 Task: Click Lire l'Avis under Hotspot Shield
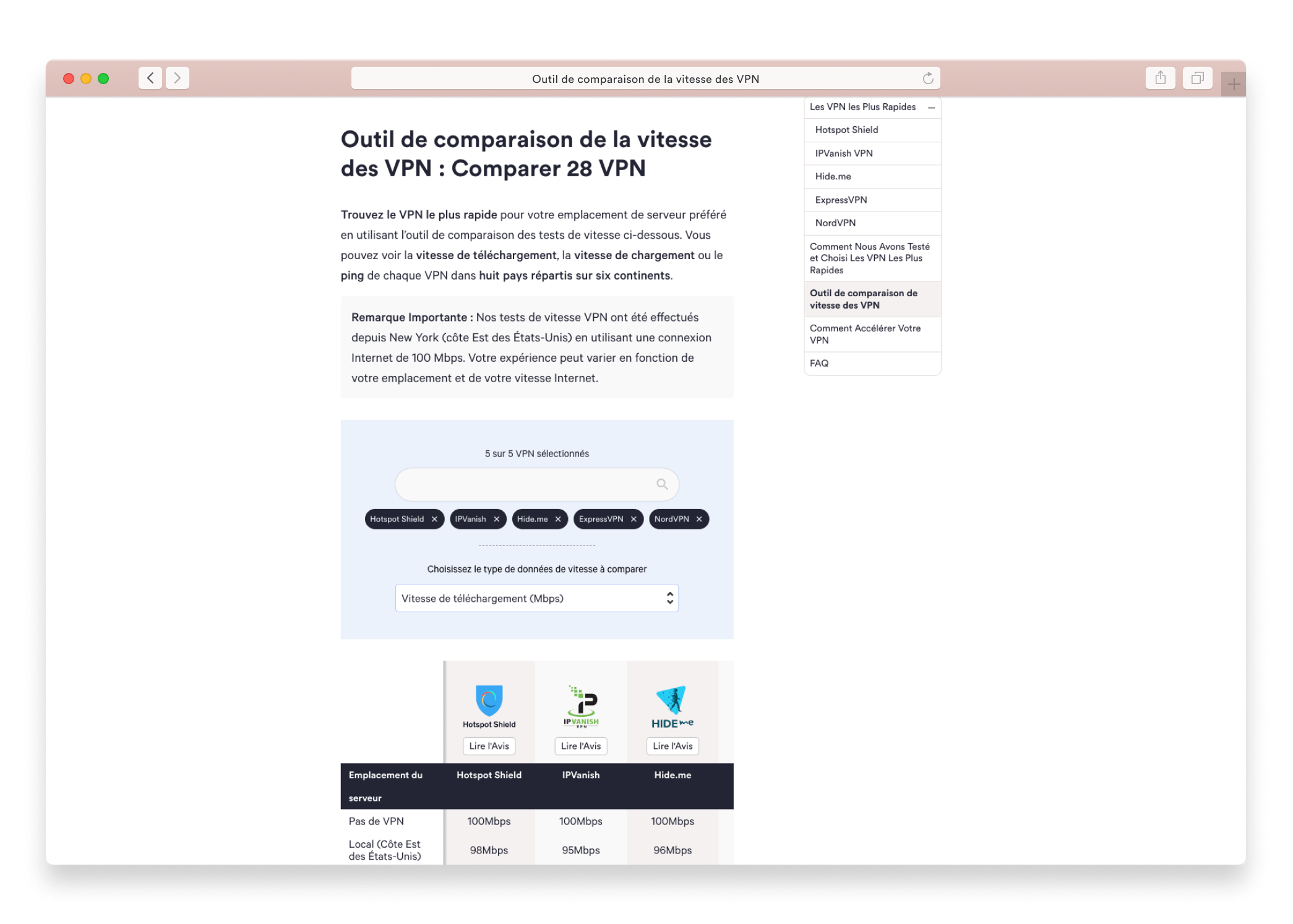pyautogui.click(x=489, y=746)
